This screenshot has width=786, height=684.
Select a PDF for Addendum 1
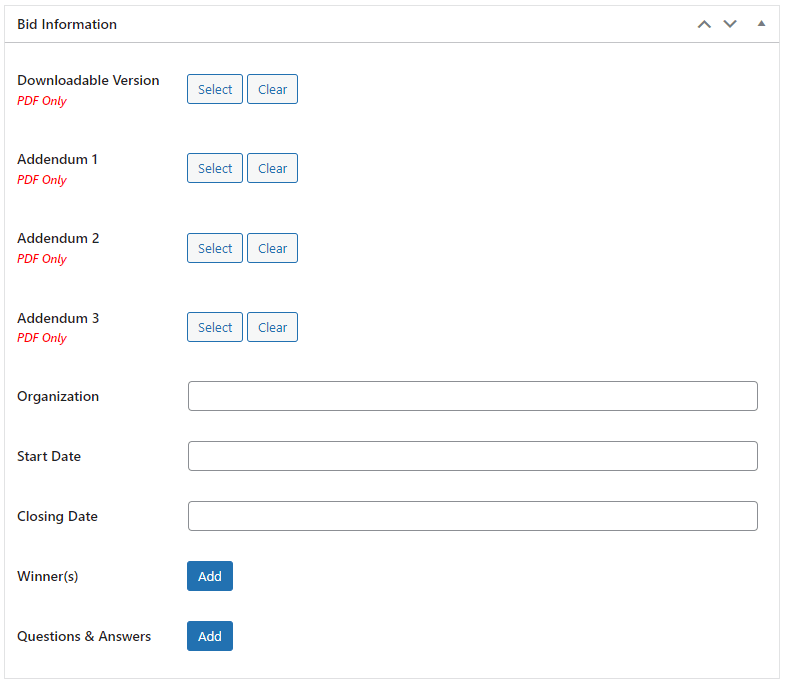point(214,168)
